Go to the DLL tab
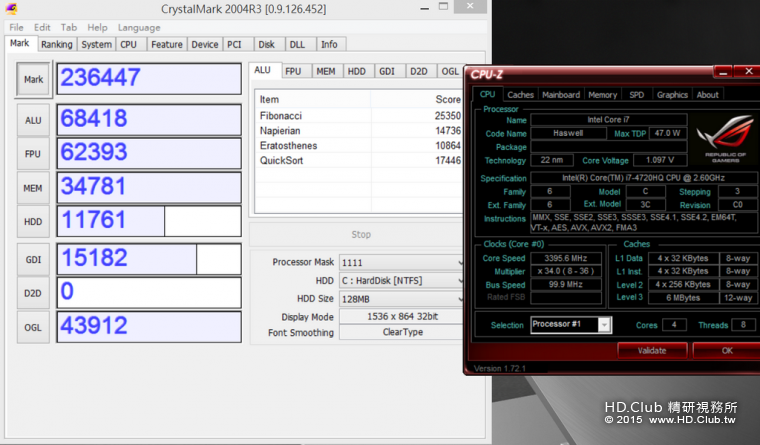 (297, 44)
